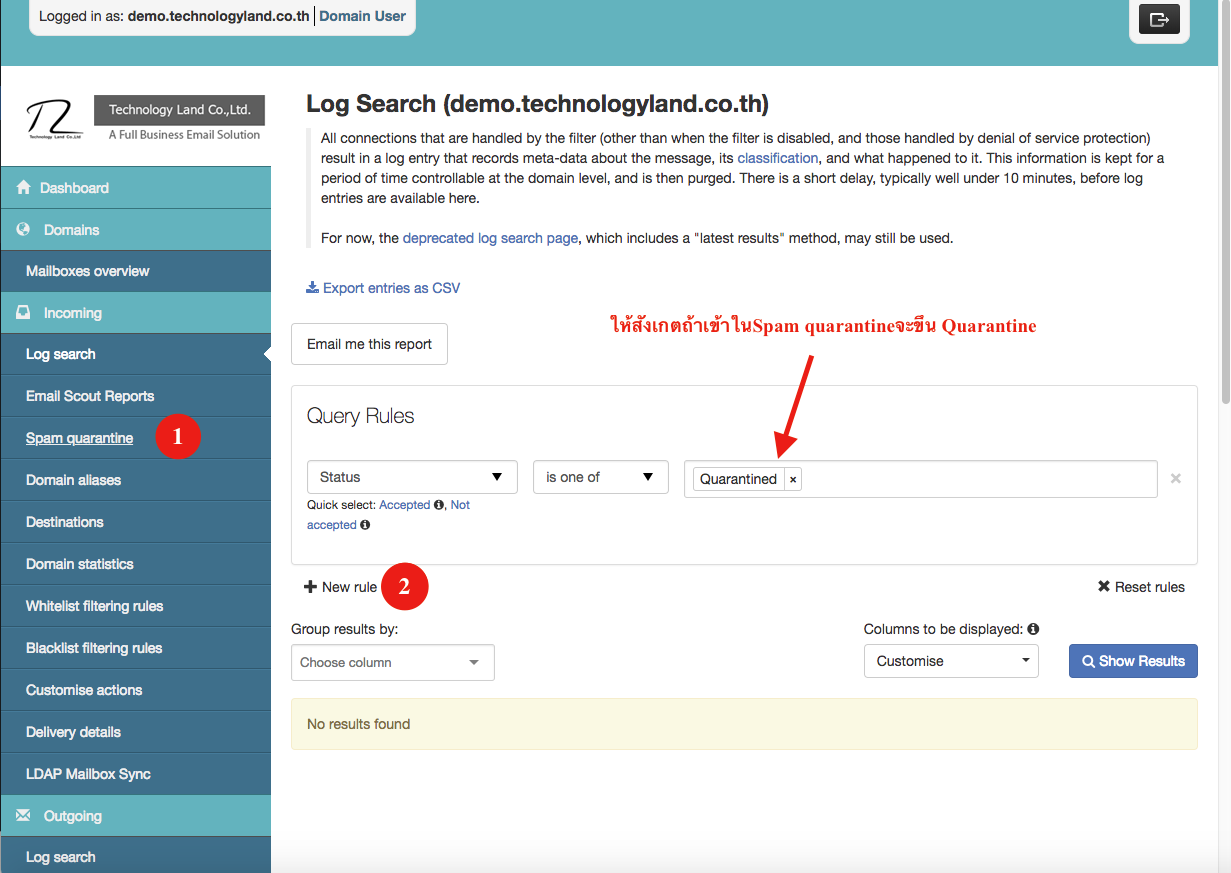Open the Status field dropdown
The width and height of the screenshot is (1231, 873).
(x=411, y=477)
